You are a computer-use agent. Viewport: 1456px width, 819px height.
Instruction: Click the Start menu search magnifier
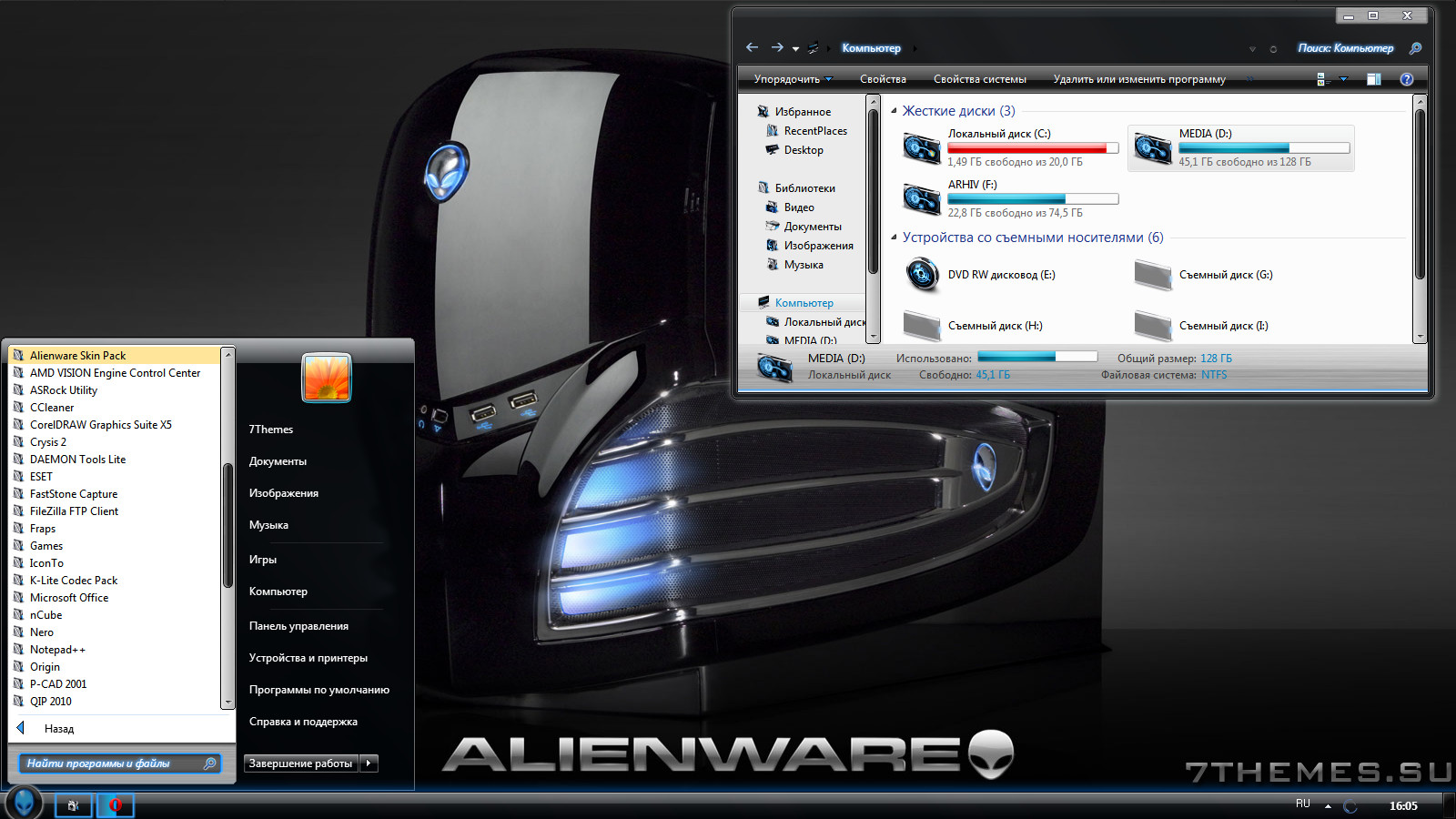(209, 763)
